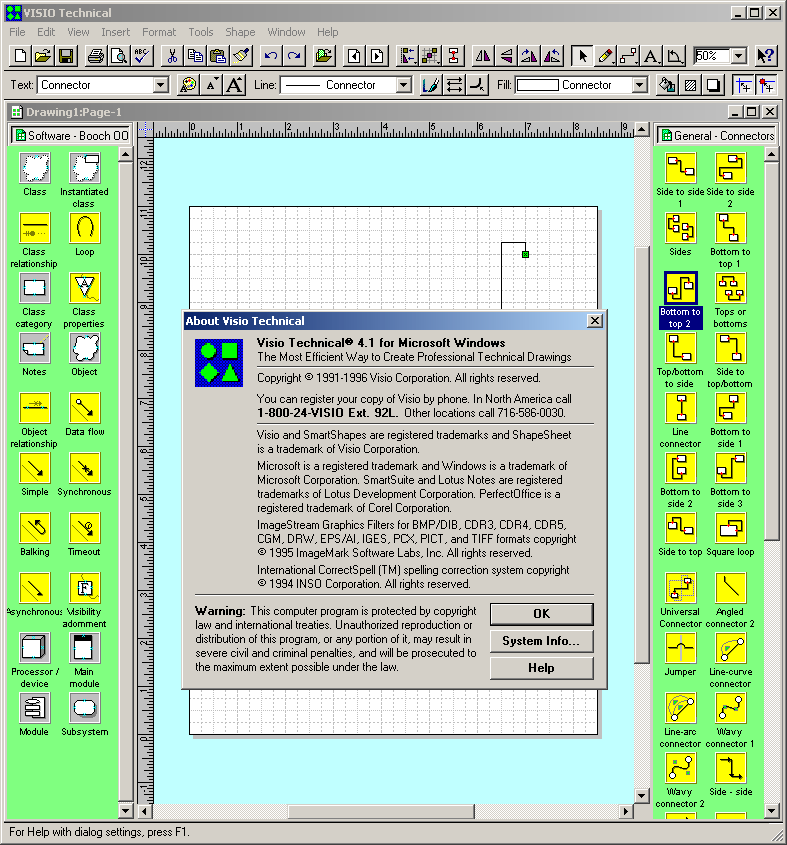Open the Edit menu
The height and width of the screenshot is (845, 787).
point(46,32)
